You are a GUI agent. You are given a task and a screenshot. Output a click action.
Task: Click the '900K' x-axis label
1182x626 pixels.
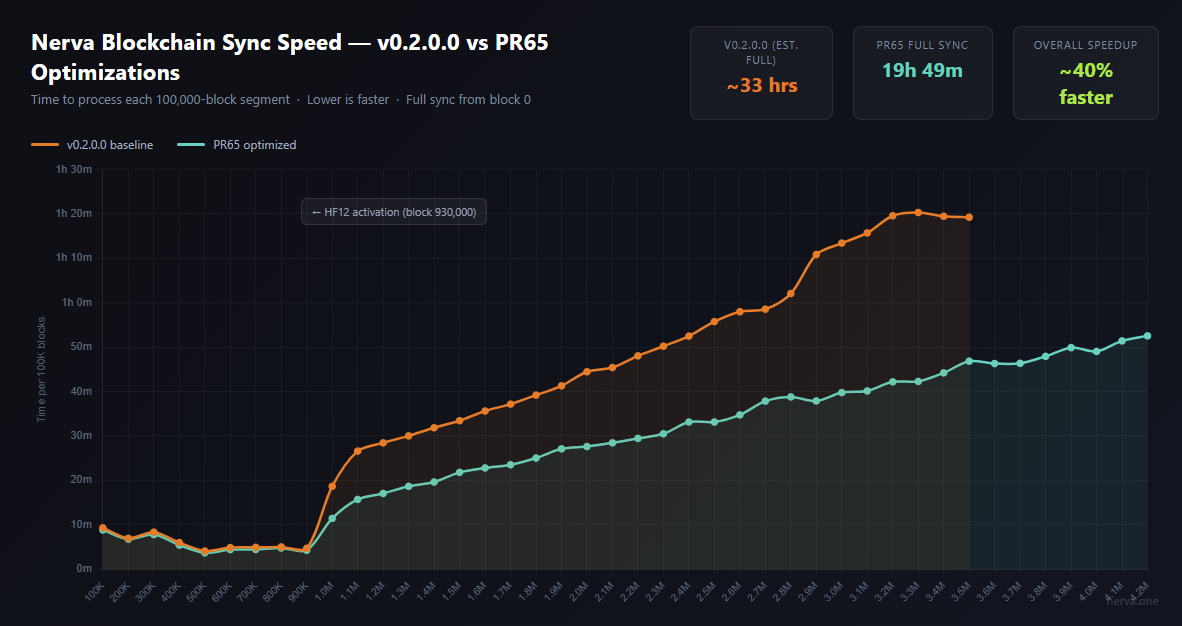[x=299, y=590]
